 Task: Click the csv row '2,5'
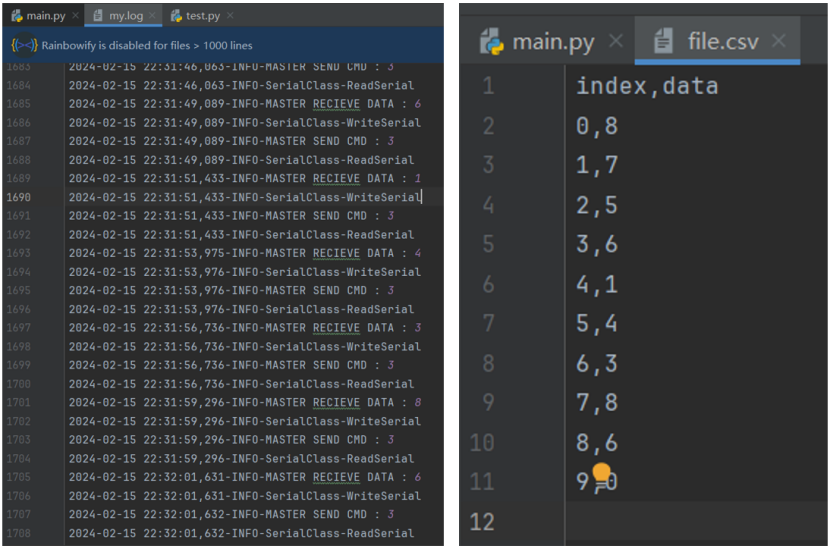597,205
